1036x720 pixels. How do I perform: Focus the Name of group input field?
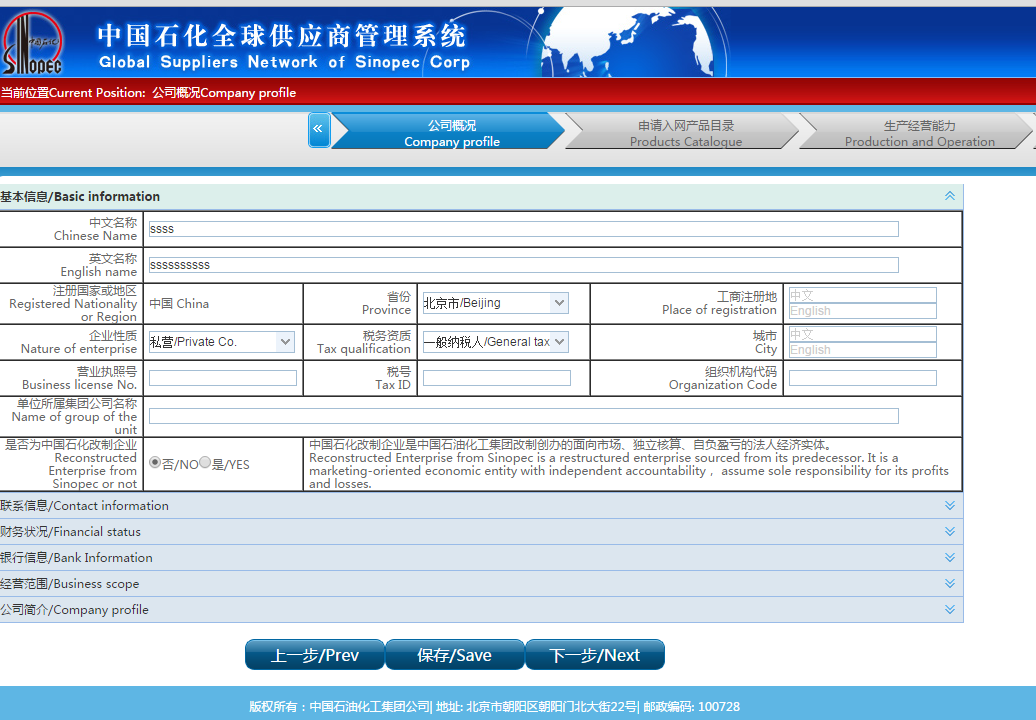pyautogui.click(x=523, y=416)
